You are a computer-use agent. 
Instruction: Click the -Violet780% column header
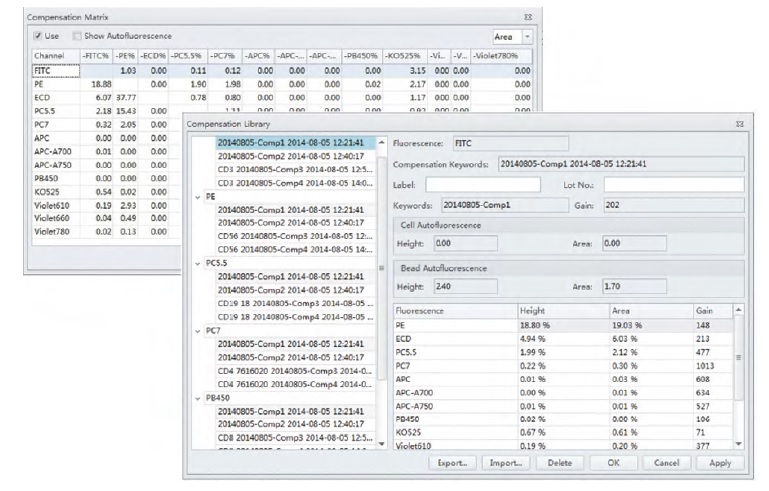[x=501, y=56]
